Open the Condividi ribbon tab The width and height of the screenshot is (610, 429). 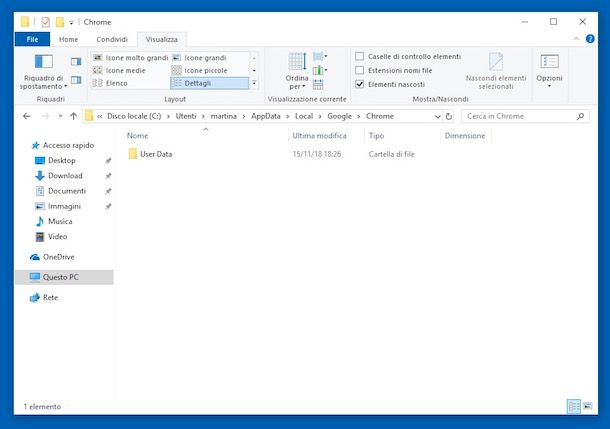pyautogui.click(x=112, y=39)
